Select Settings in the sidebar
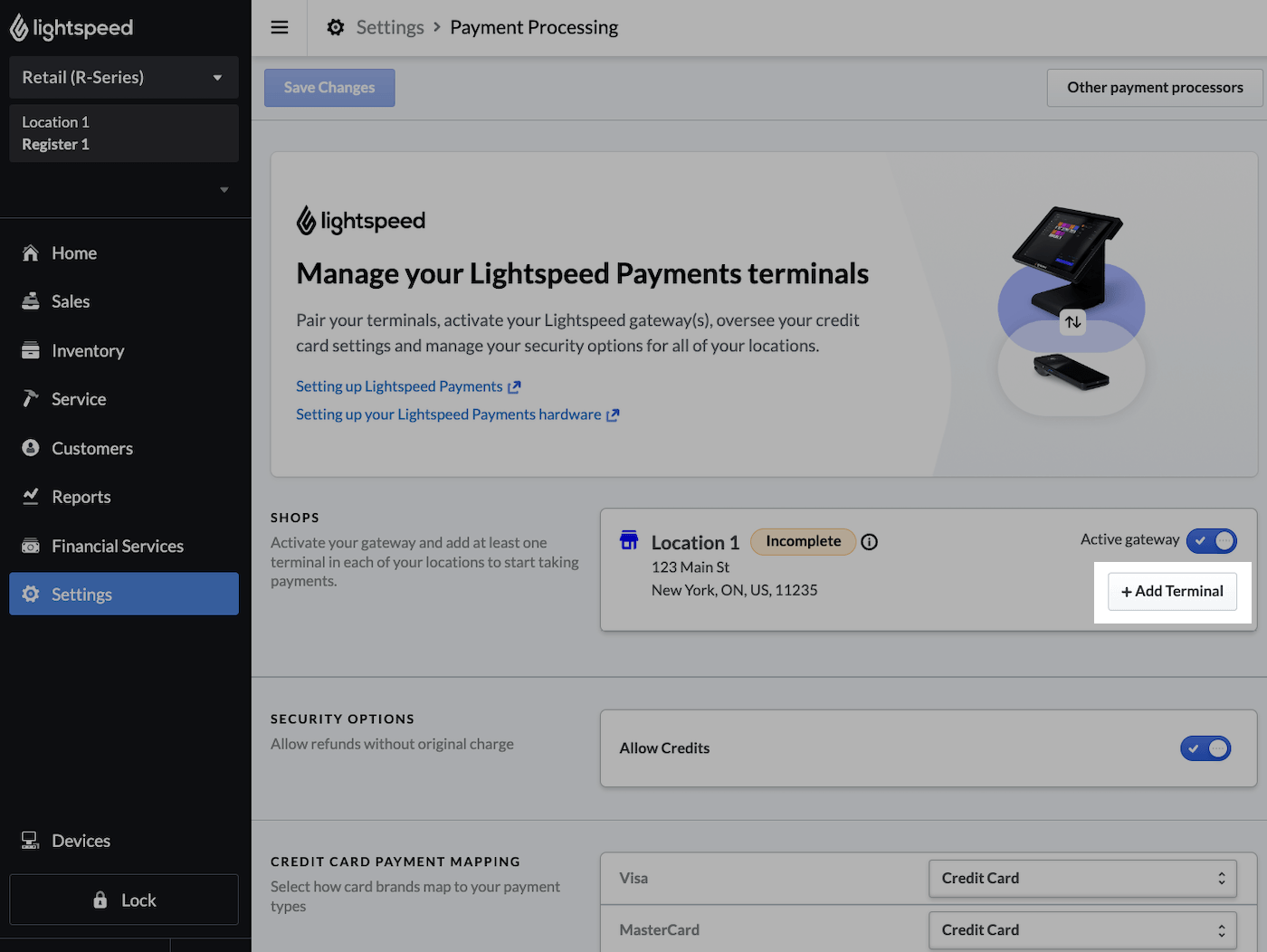This screenshot has height=952, width=1267. point(124,594)
